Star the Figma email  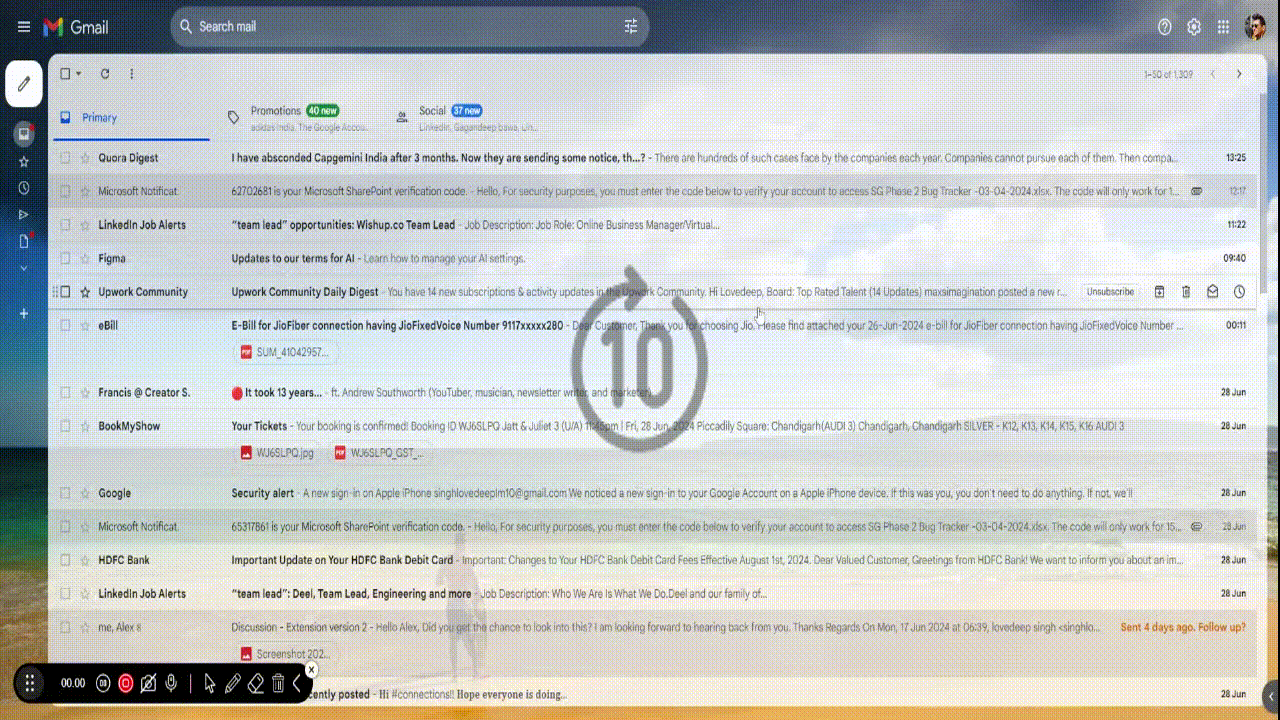click(85, 258)
